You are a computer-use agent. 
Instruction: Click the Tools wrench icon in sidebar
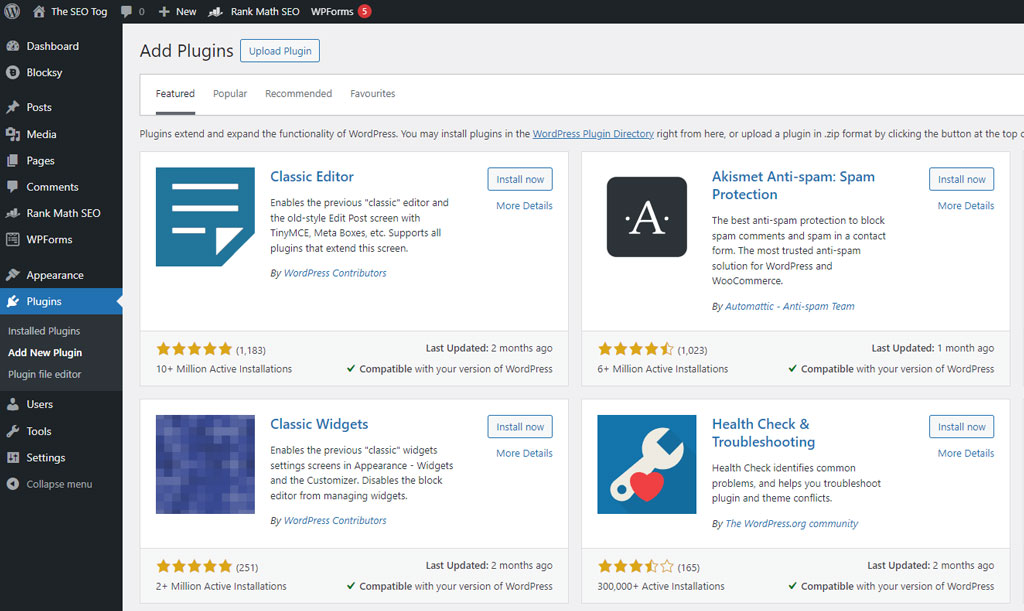pos(12,431)
